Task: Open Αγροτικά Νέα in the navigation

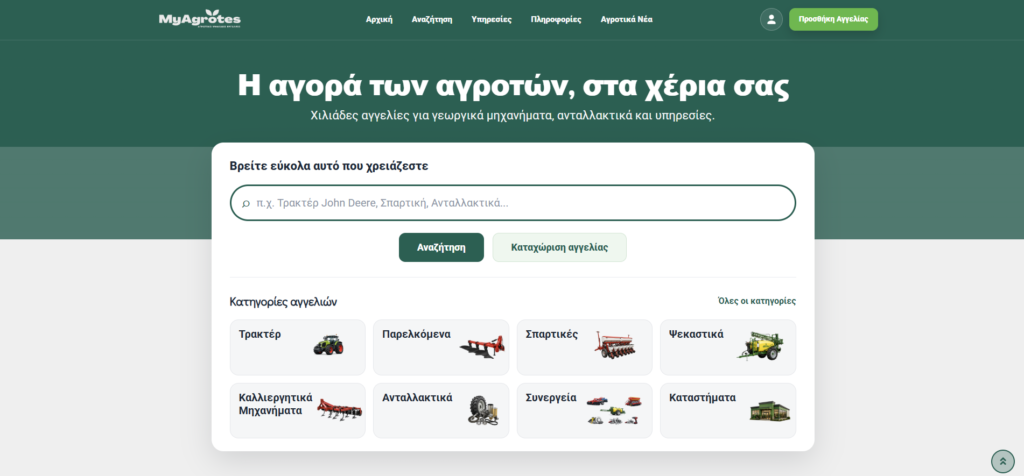Action: coord(627,20)
